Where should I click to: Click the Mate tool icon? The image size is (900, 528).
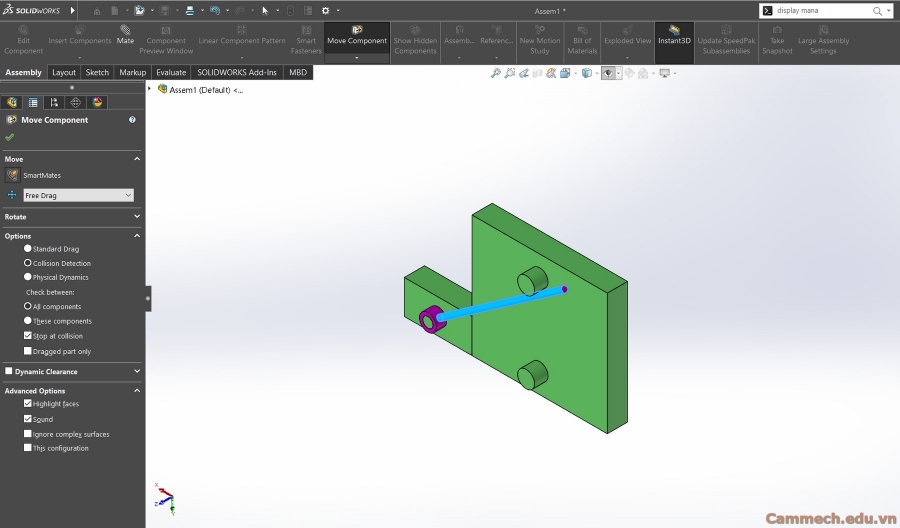(x=125, y=30)
